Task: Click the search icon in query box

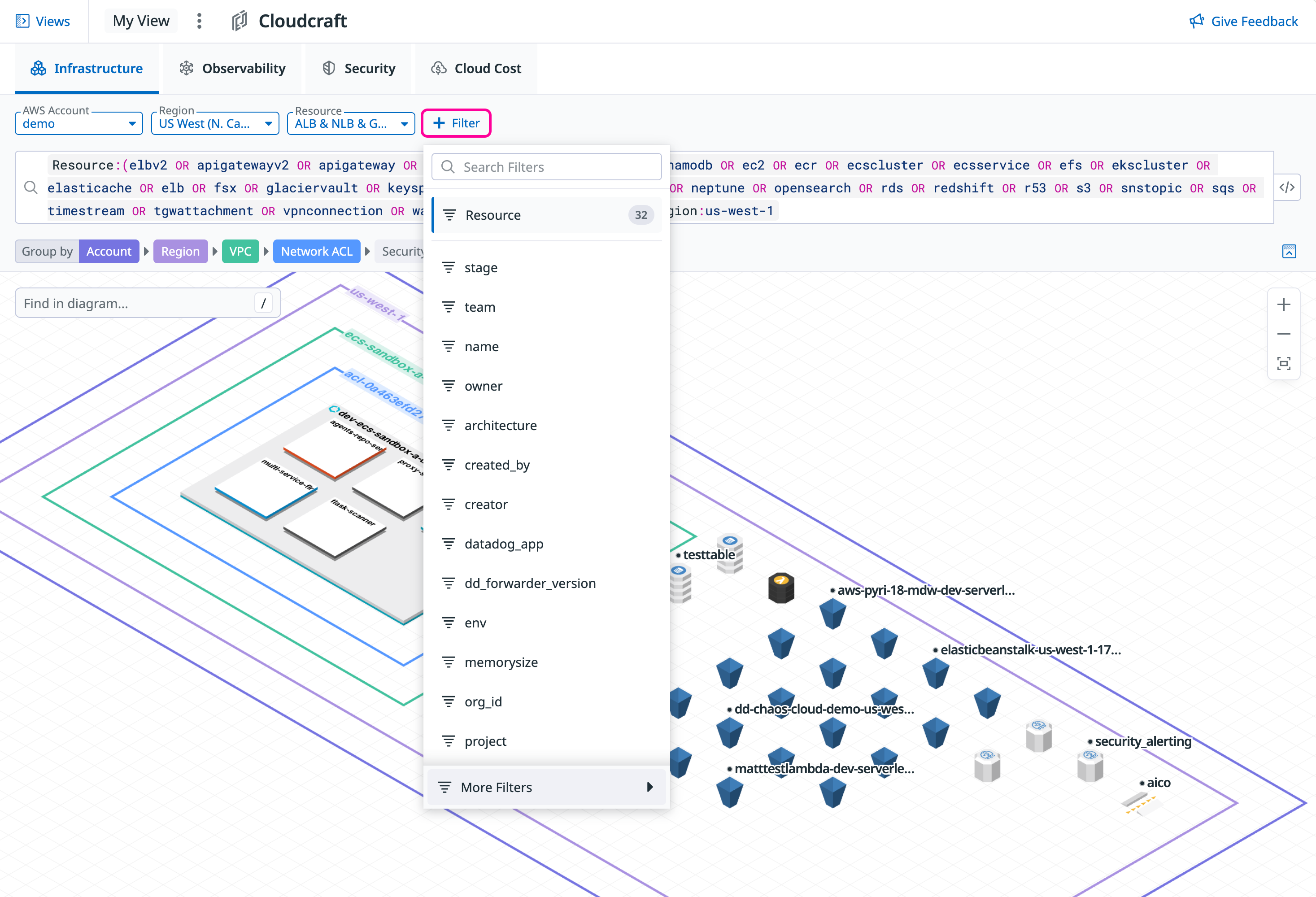Action: pyautogui.click(x=31, y=187)
